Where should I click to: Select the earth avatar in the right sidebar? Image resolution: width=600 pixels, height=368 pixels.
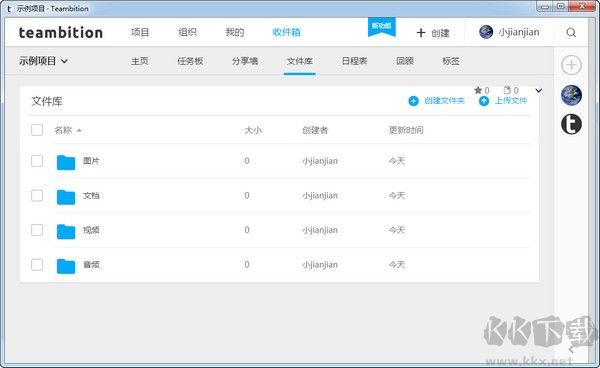(x=571, y=95)
